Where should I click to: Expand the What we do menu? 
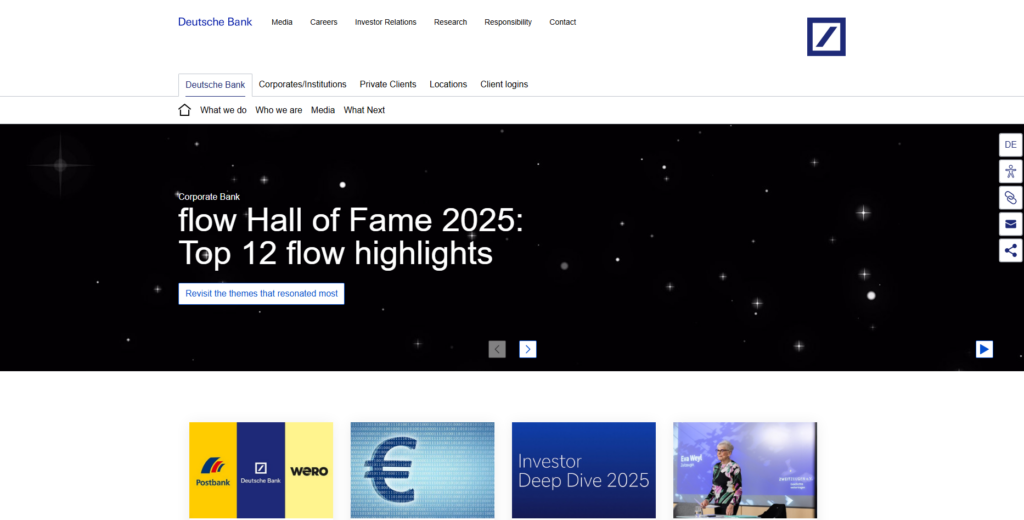click(223, 110)
